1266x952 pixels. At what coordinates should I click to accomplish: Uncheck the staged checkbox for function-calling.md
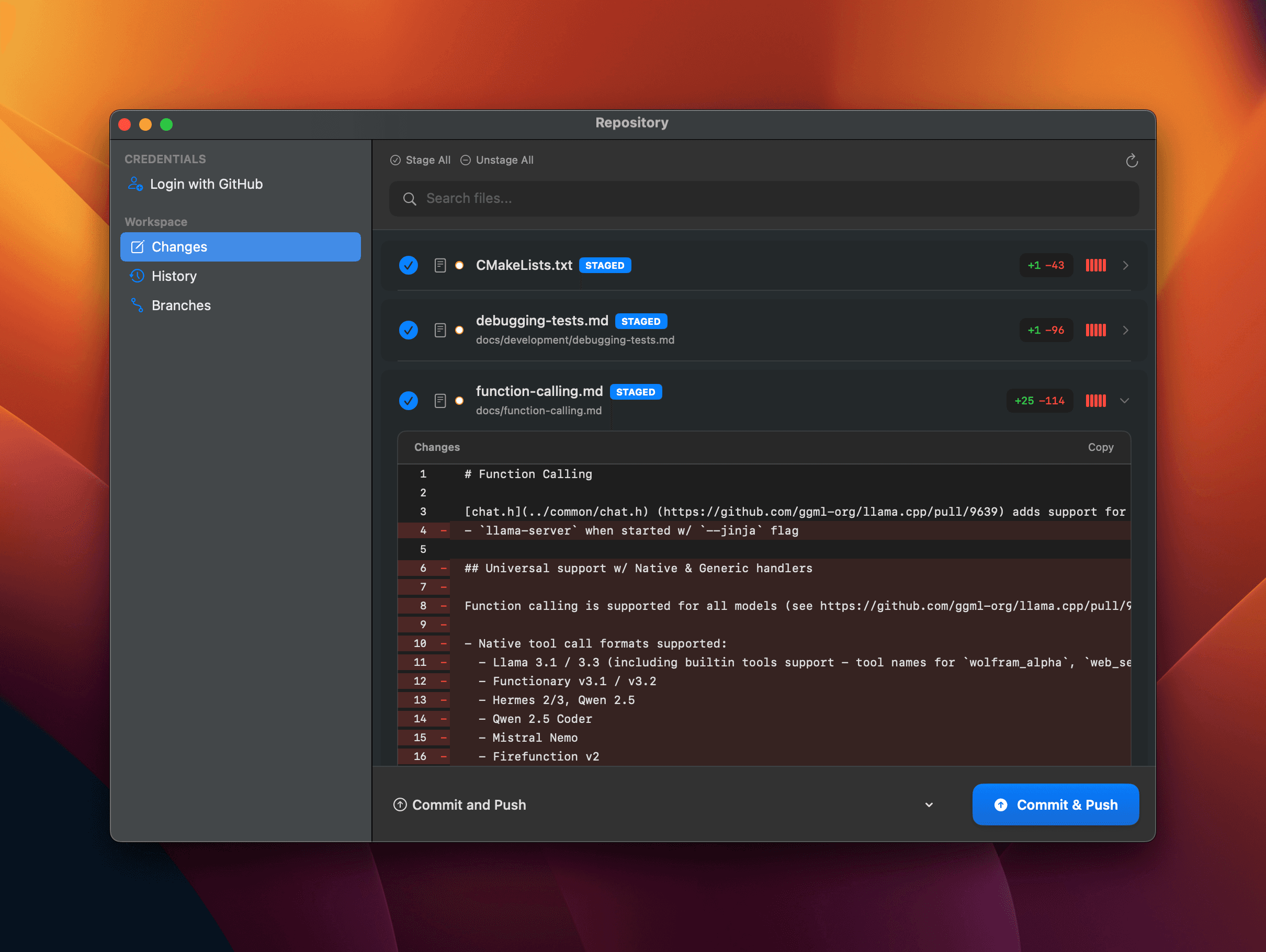408,401
